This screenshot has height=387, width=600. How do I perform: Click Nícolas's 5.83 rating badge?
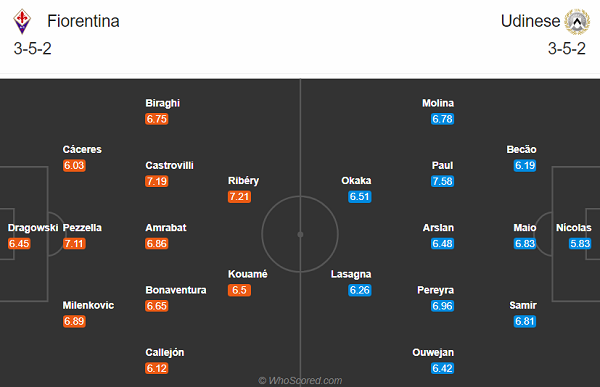click(580, 243)
